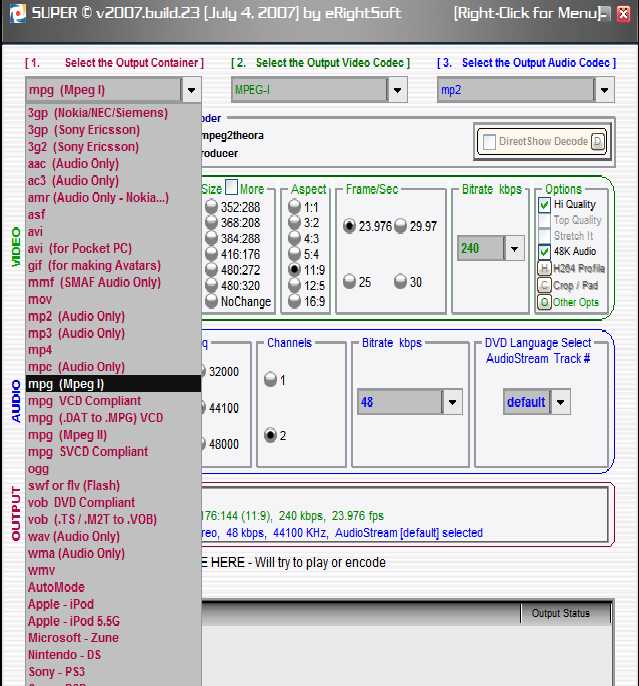Choose aac (Audio Only) container
Image resolution: width=639 pixels, height=686 pixels.
[x=113, y=164]
